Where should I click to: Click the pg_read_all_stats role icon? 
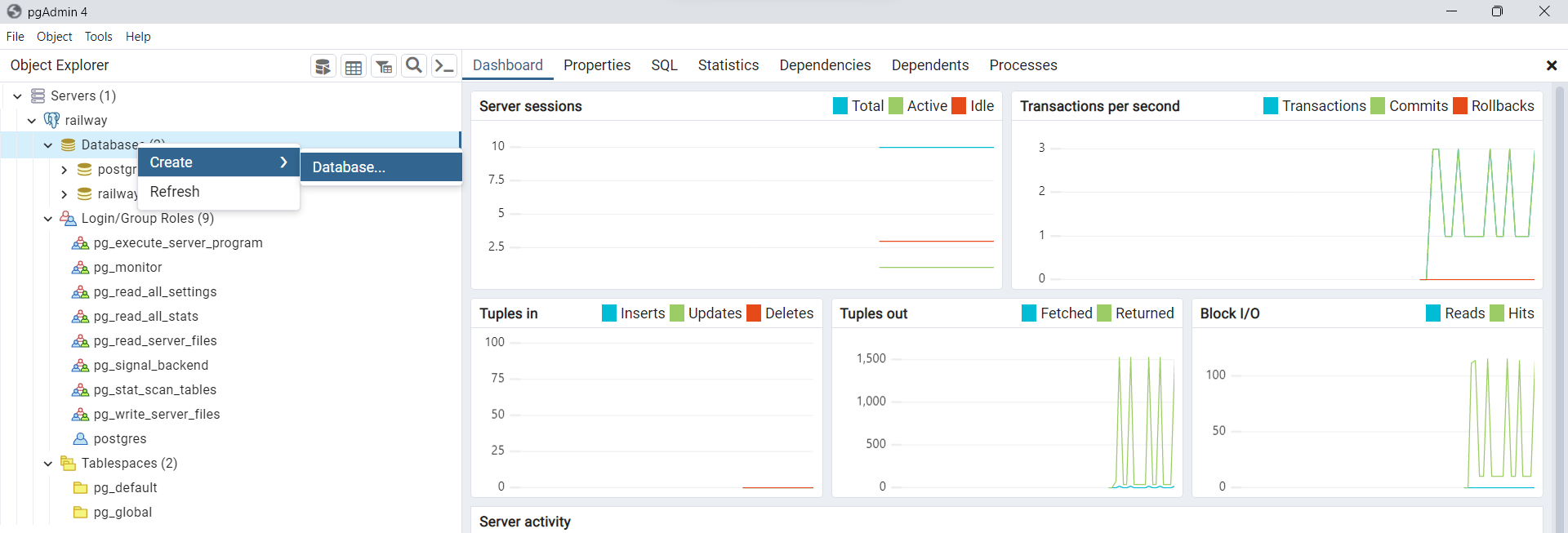[x=80, y=317]
